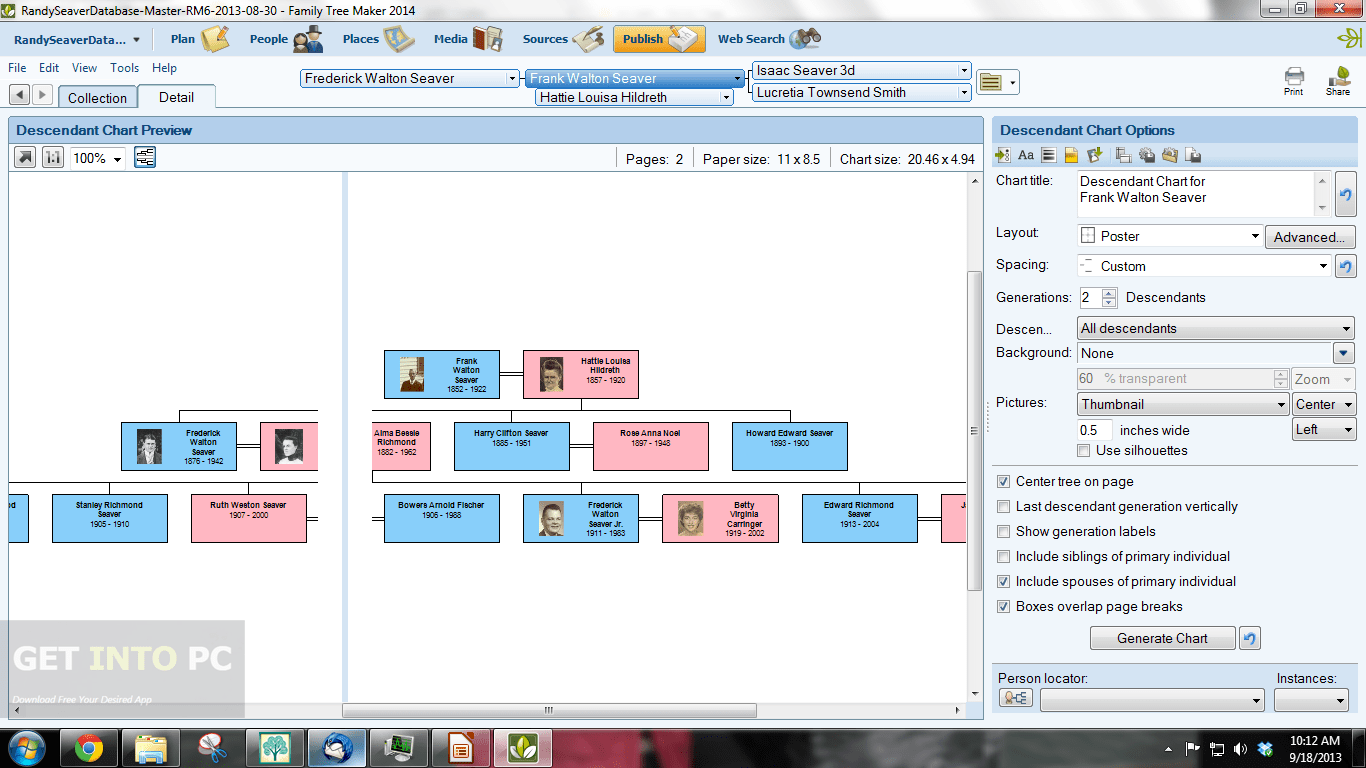Uncheck Center tree on page
This screenshot has width=1366, height=768.
click(1004, 481)
